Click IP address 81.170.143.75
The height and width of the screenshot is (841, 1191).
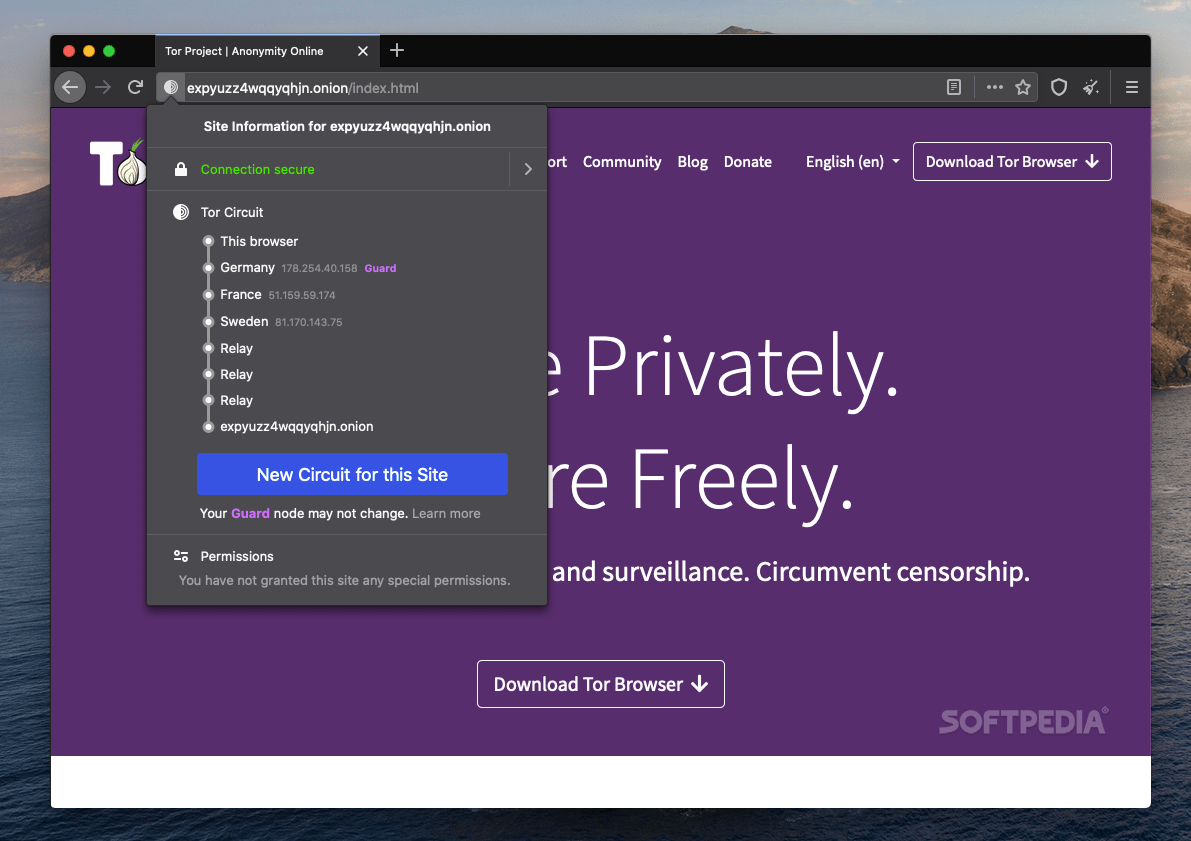tap(308, 322)
